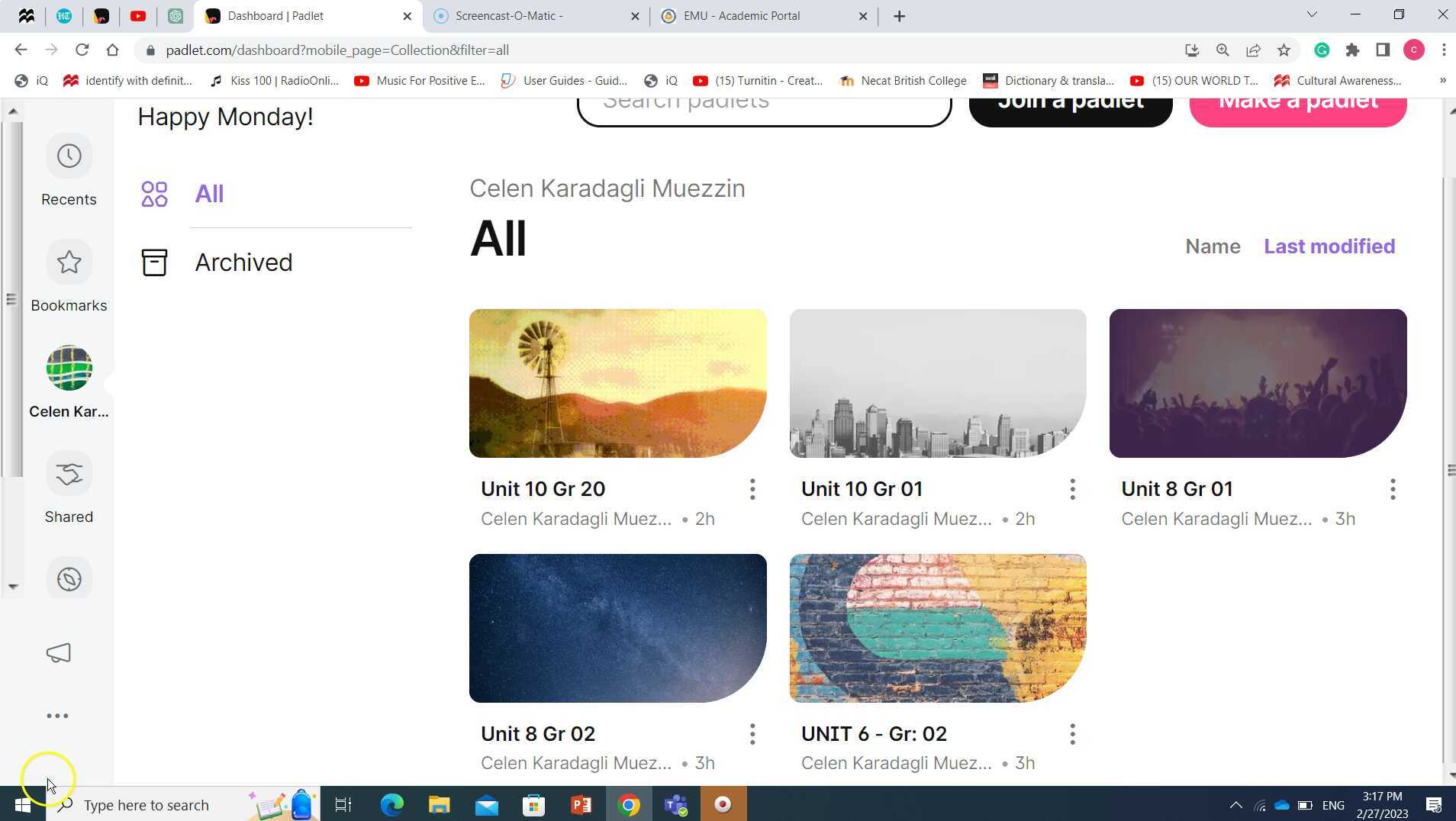Click the Search padlets input field
This screenshot has height=821, width=1456.
coord(763,104)
